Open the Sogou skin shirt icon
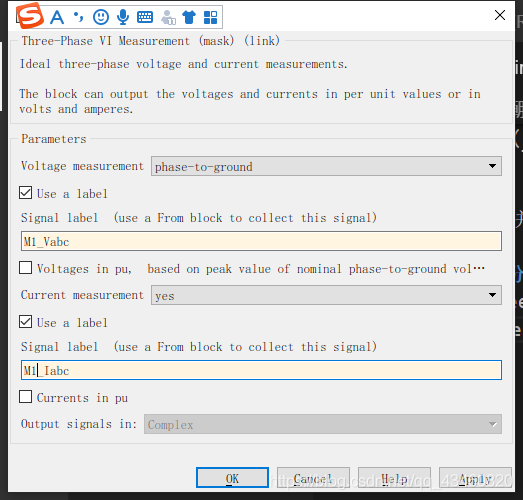 (189, 17)
